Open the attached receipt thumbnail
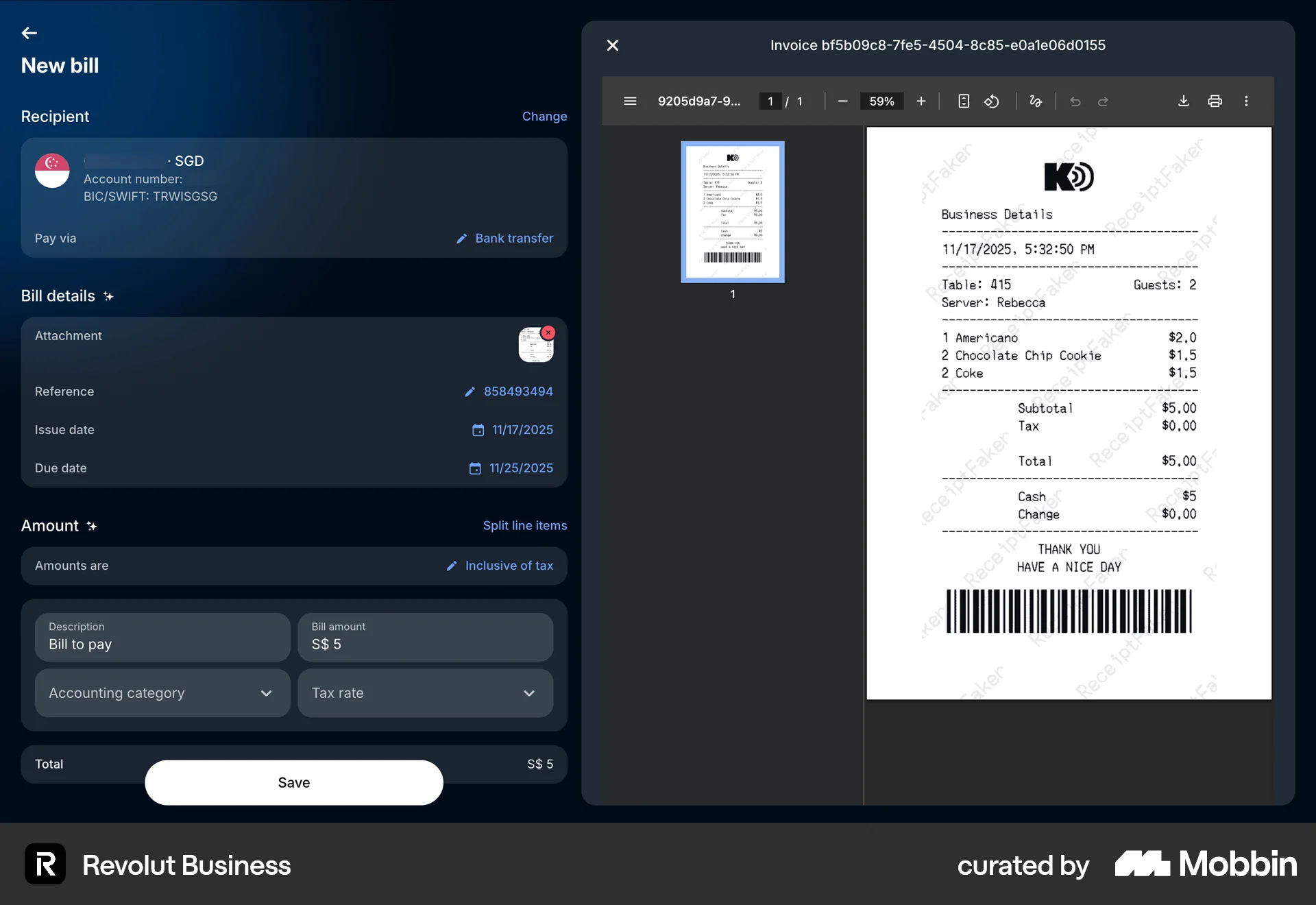This screenshot has width=1316, height=905. (x=535, y=346)
